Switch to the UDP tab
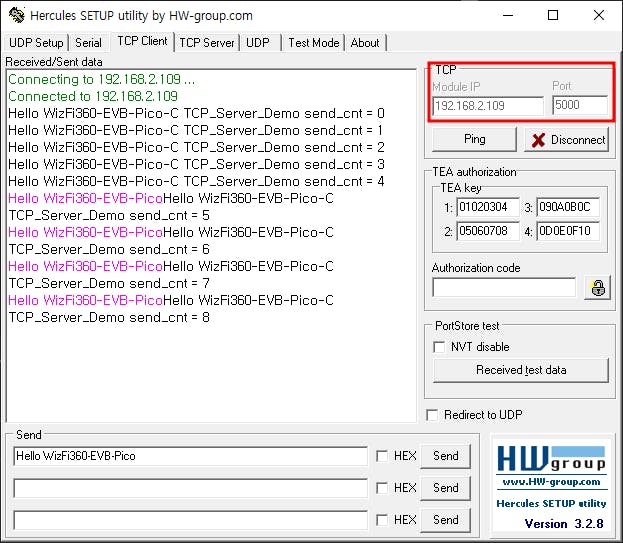The width and height of the screenshot is (623, 543). pos(258,43)
